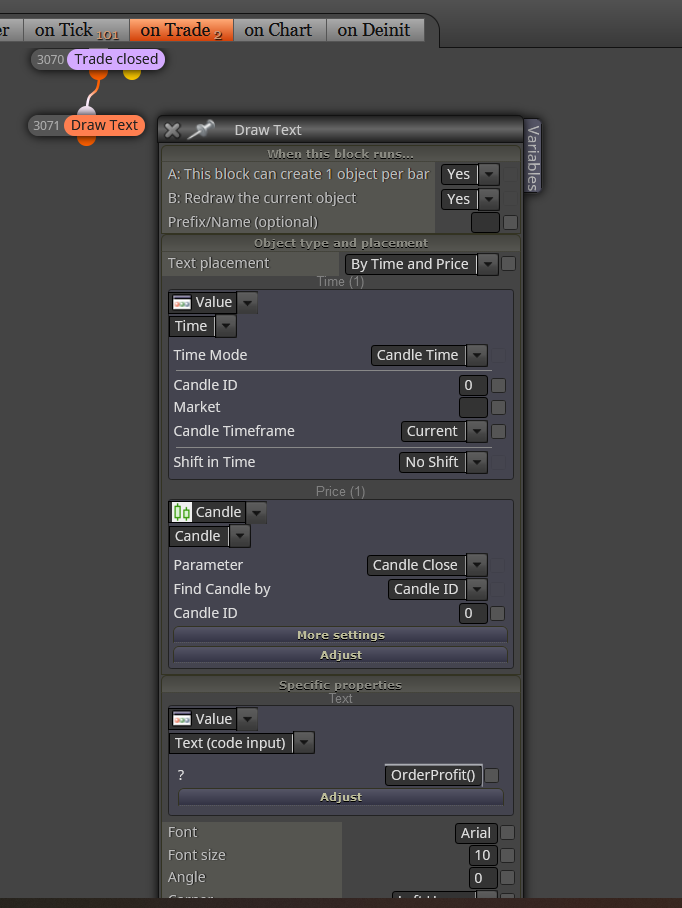
Task: Click Adjust button in Price section
Action: point(340,655)
